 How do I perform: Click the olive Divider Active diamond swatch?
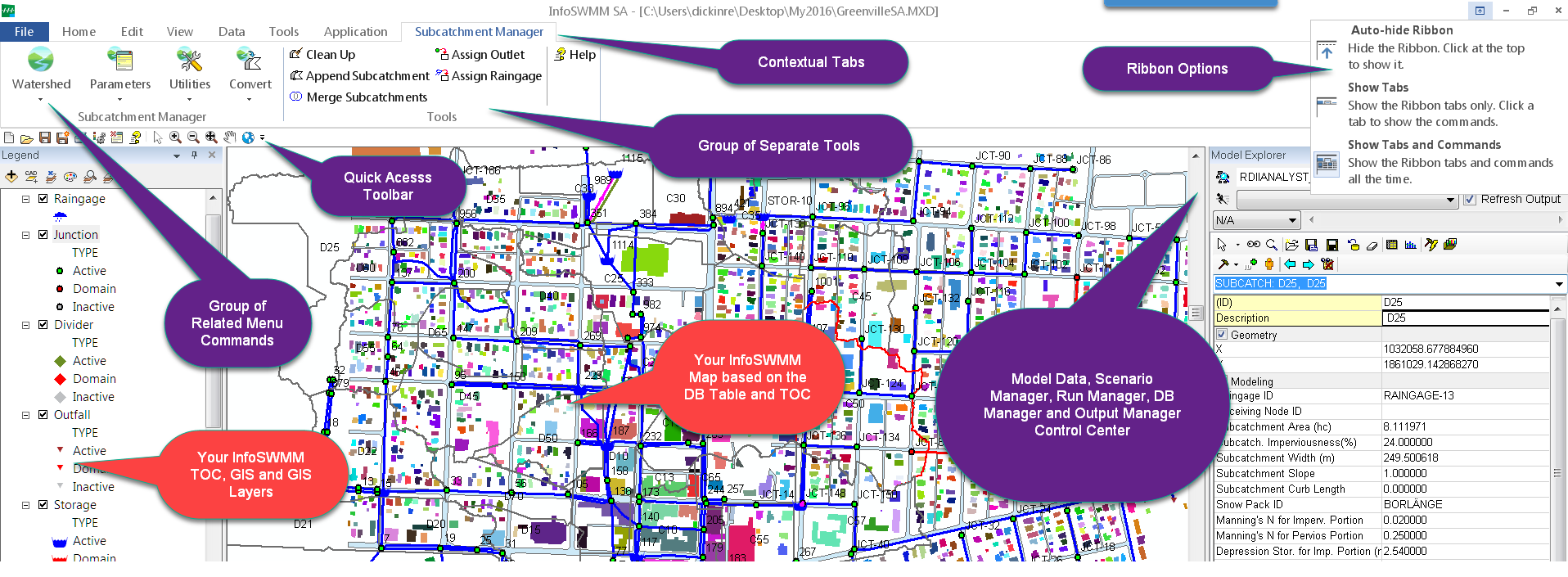click(60, 360)
